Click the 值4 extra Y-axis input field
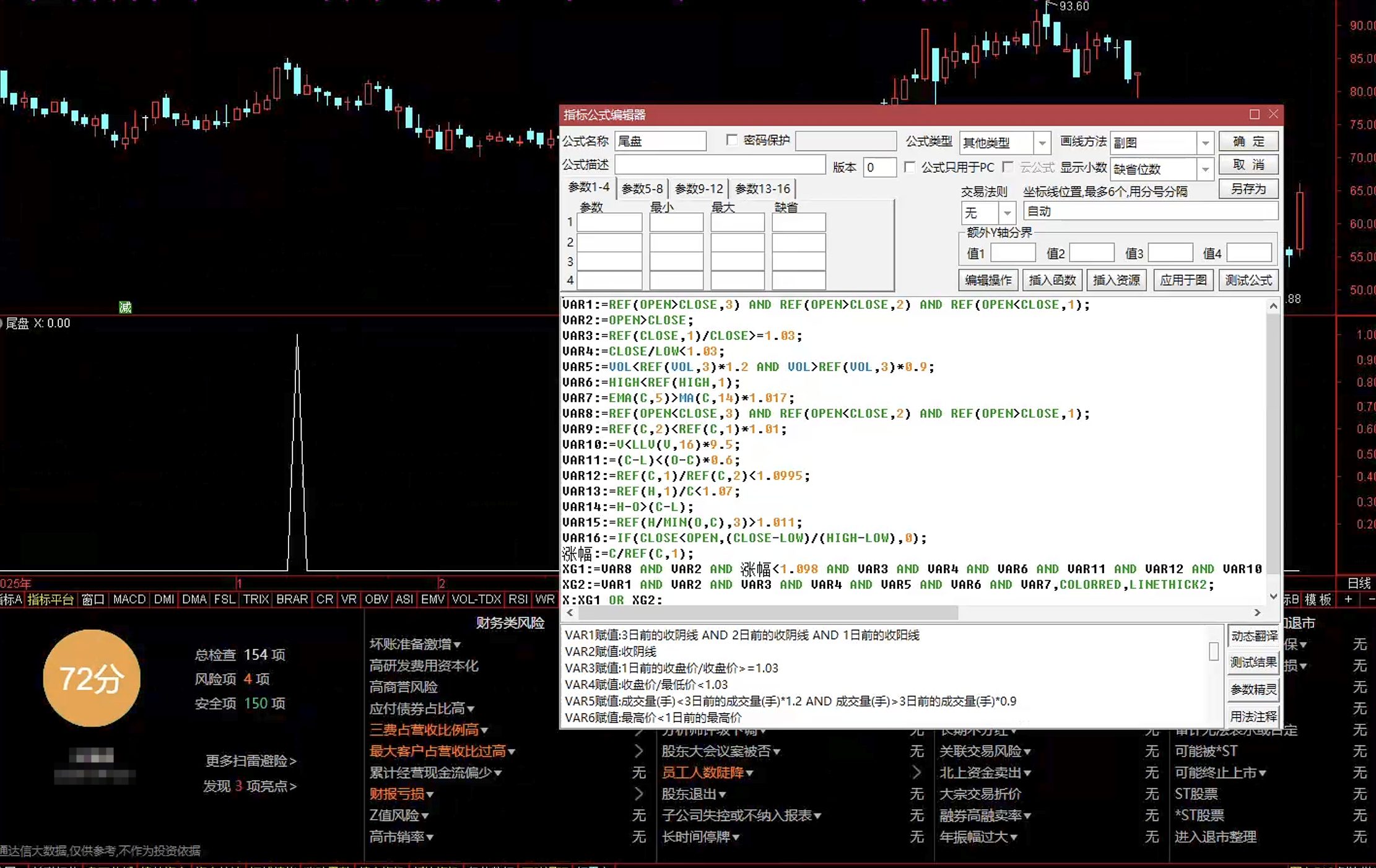 tap(1249, 253)
